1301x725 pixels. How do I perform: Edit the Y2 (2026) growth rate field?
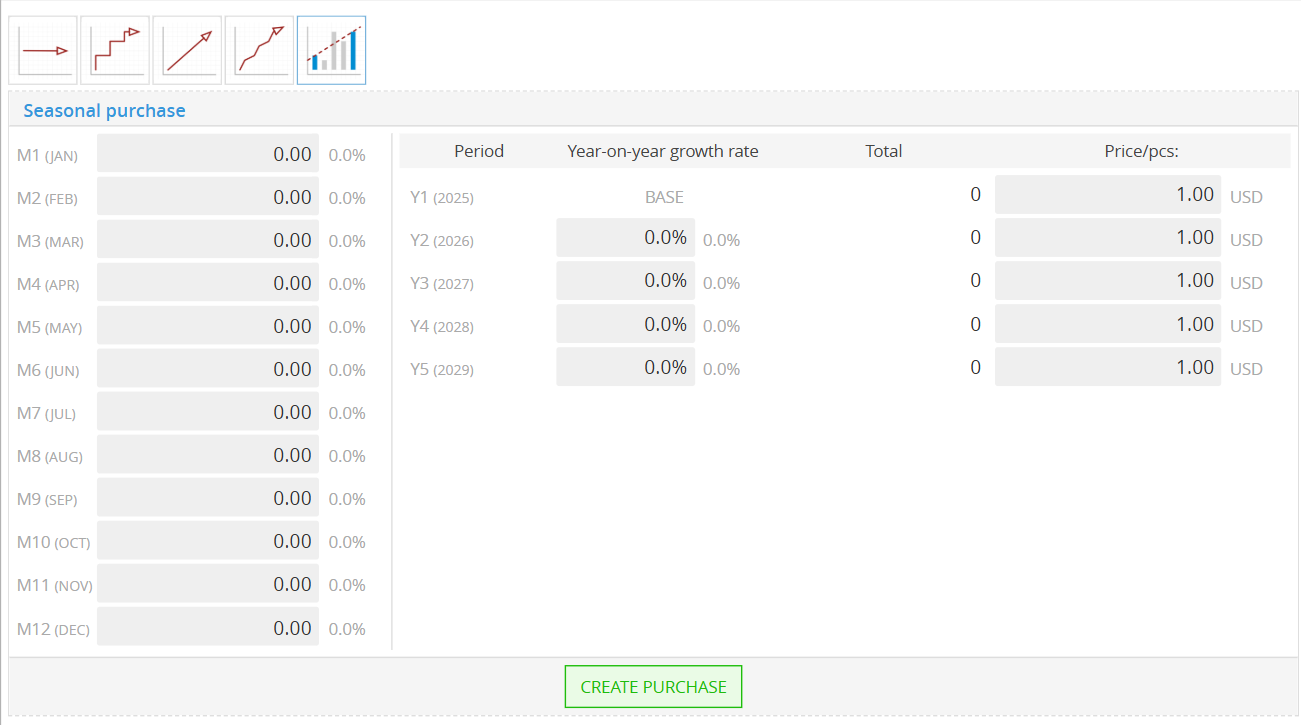coord(625,238)
